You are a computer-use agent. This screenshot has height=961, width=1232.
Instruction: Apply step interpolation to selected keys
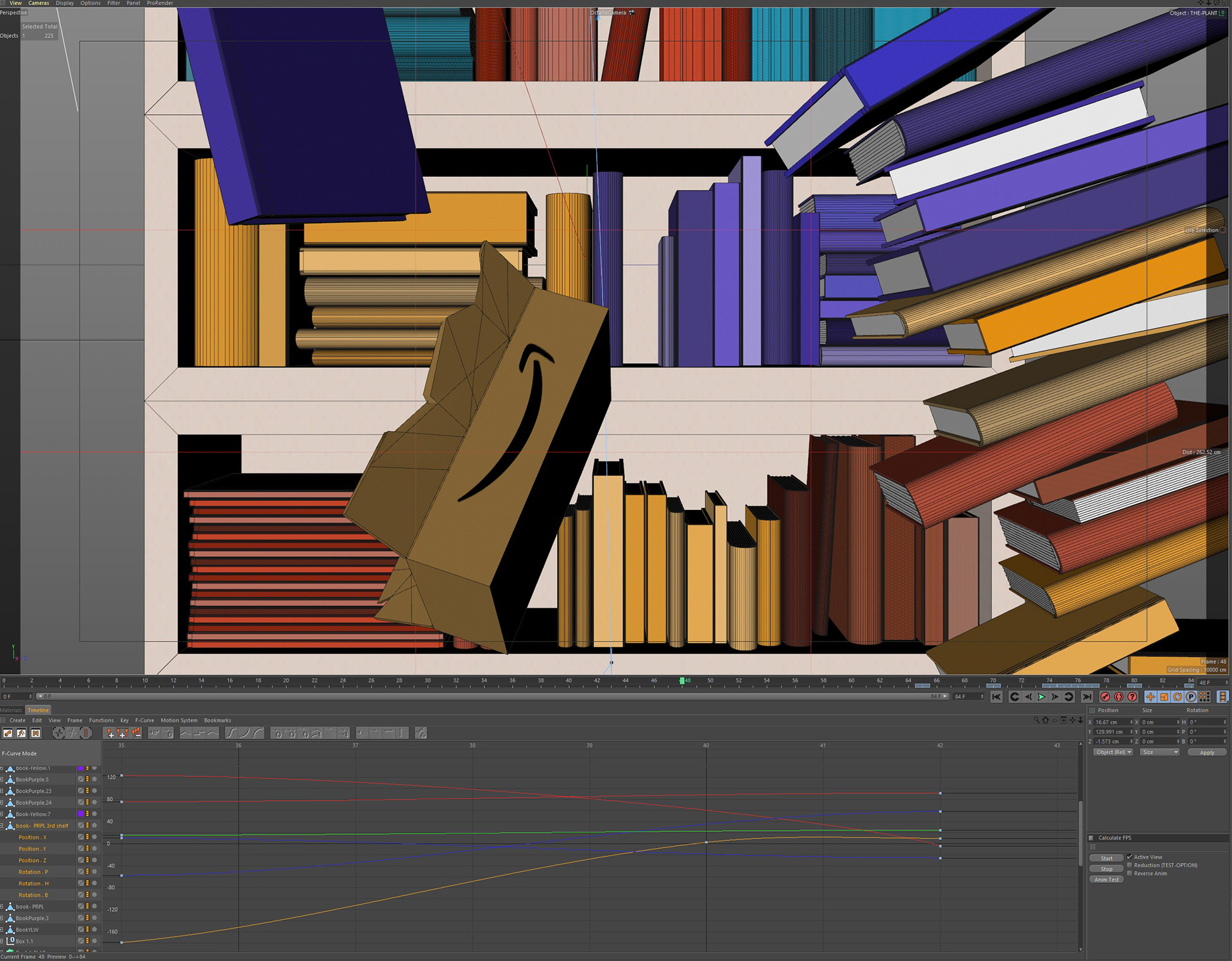(199, 733)
